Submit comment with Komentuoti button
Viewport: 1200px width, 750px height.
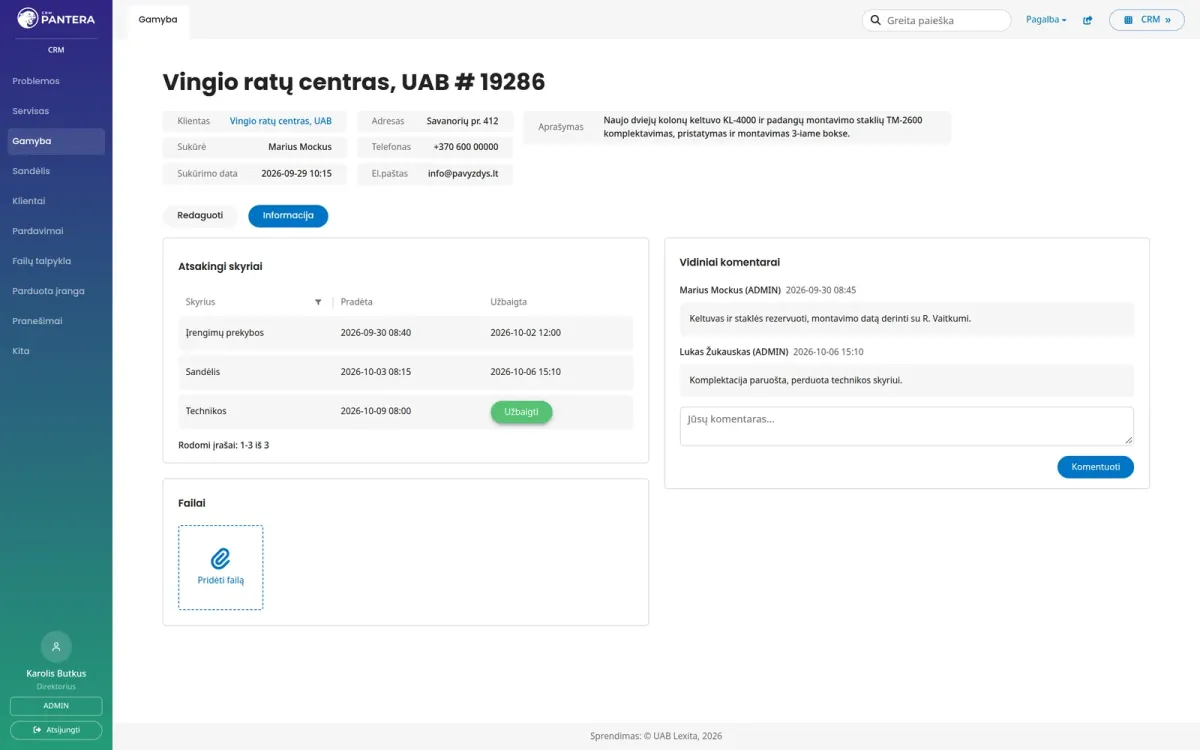[x=1095, y=467]
